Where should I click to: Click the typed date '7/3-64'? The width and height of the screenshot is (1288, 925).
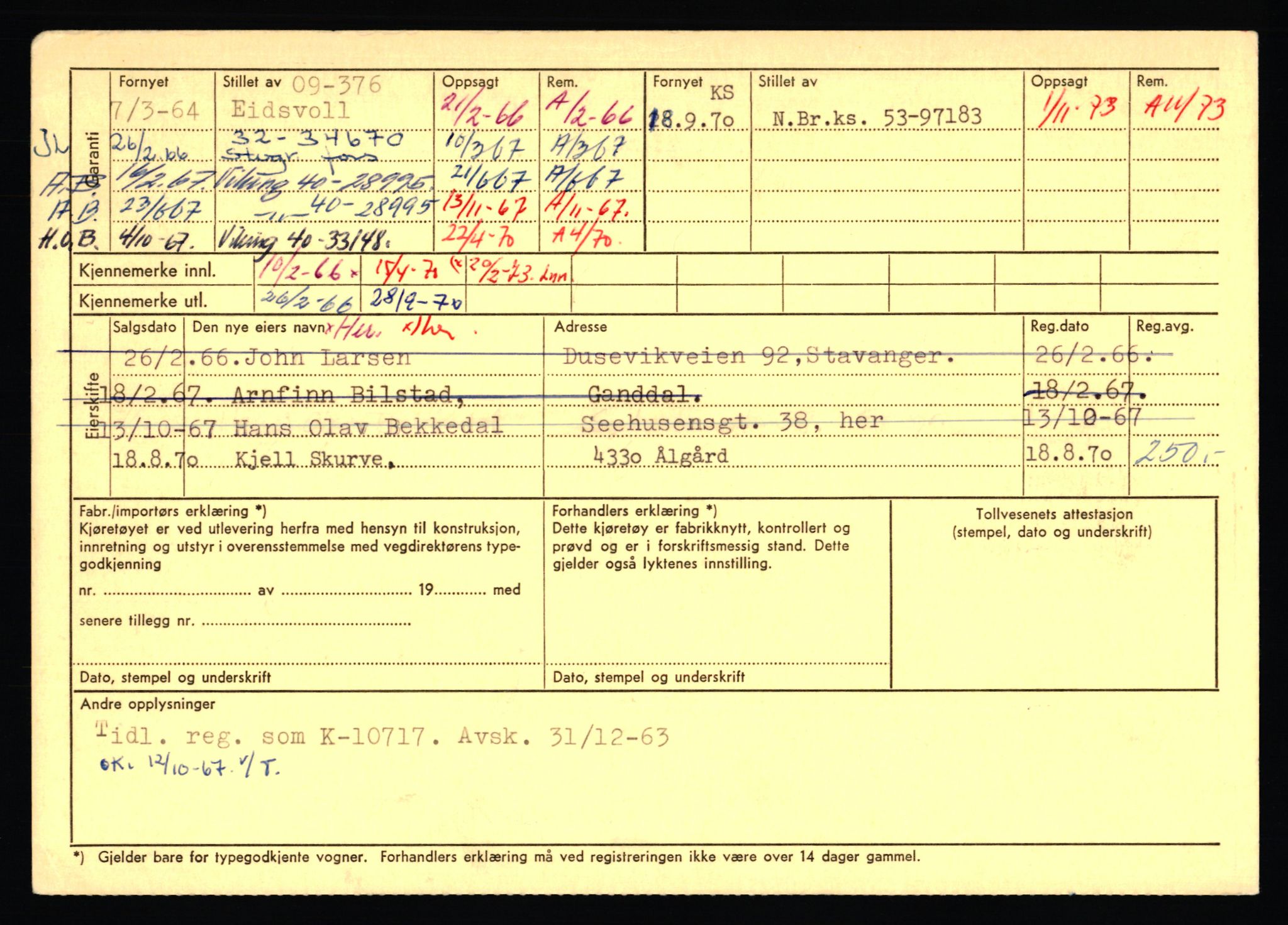[155, 111]
